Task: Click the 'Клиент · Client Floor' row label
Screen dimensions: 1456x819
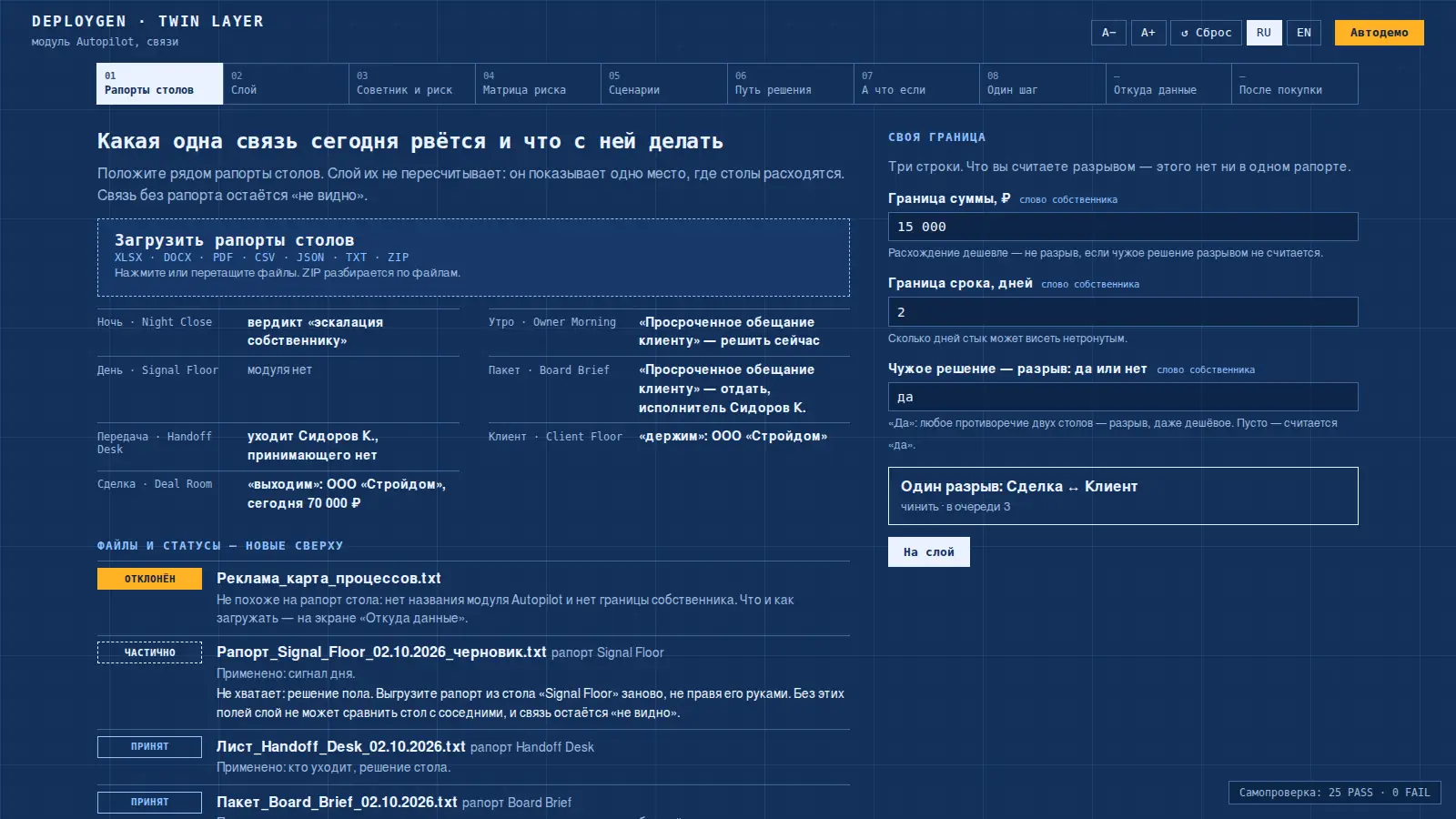Action: point(555,437)
